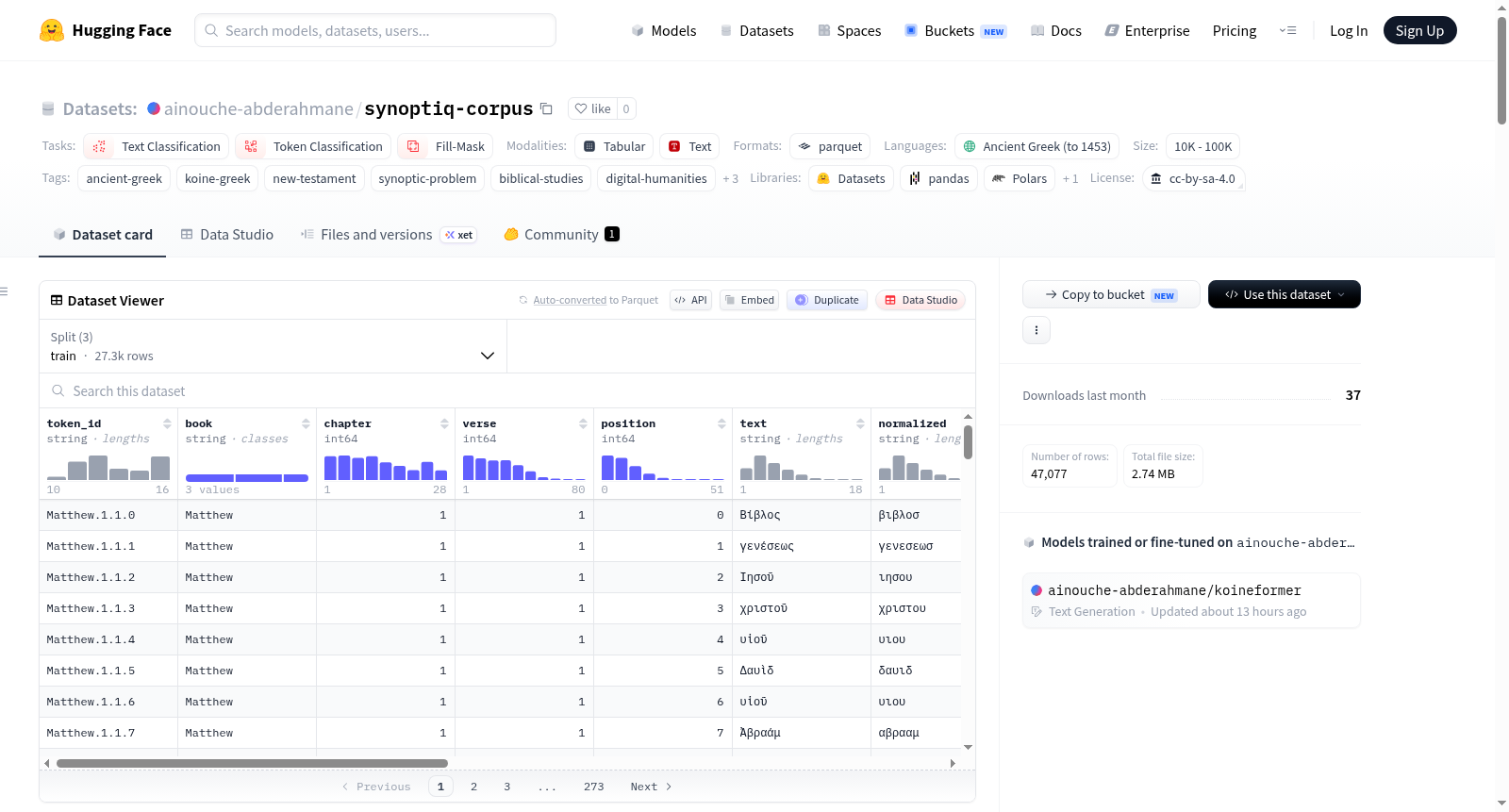1509x812 pixels.
Task: Select the Token Classification task tag
Action: (x=313, y=146)
